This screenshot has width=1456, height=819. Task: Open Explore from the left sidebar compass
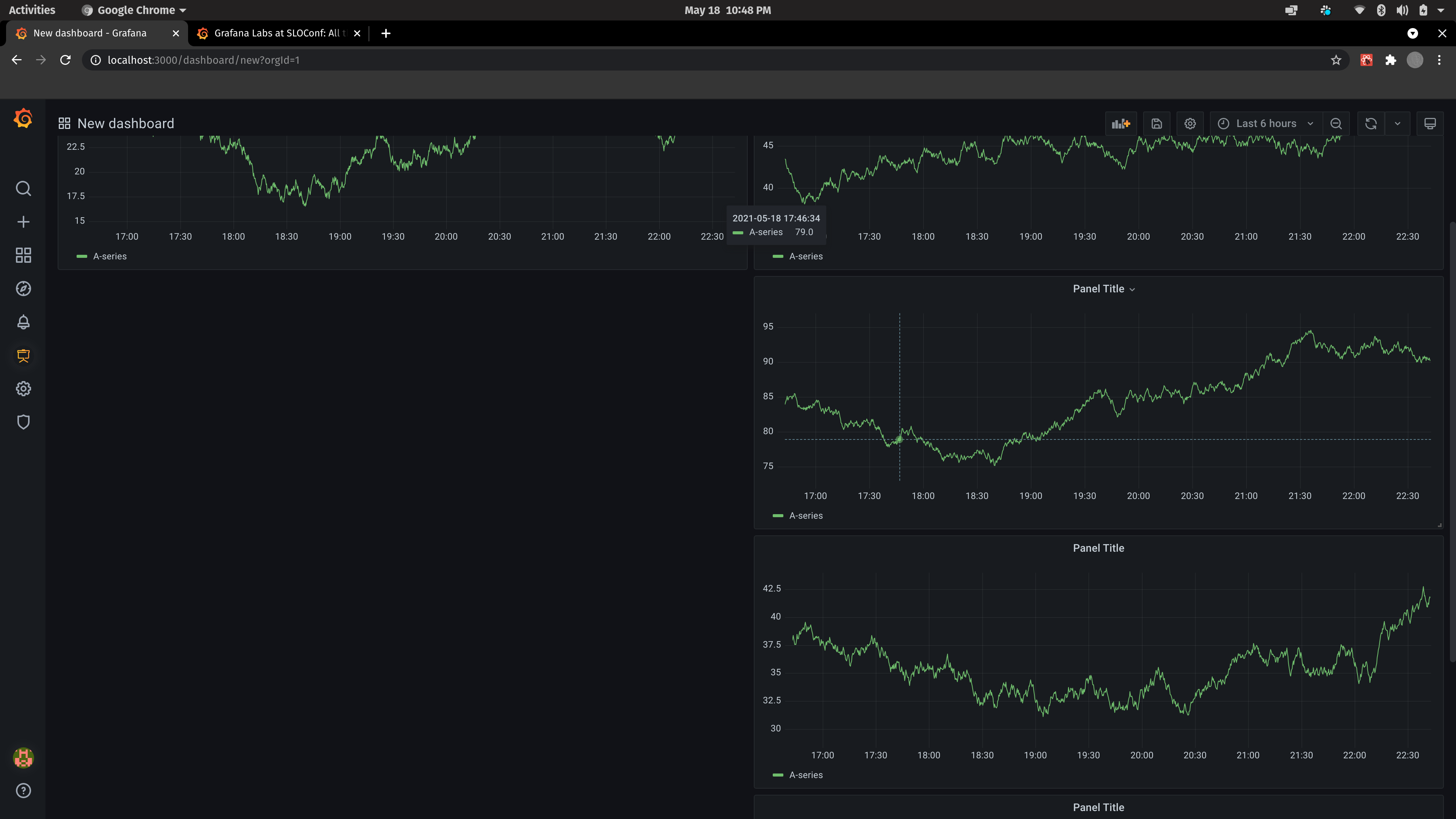23,288
